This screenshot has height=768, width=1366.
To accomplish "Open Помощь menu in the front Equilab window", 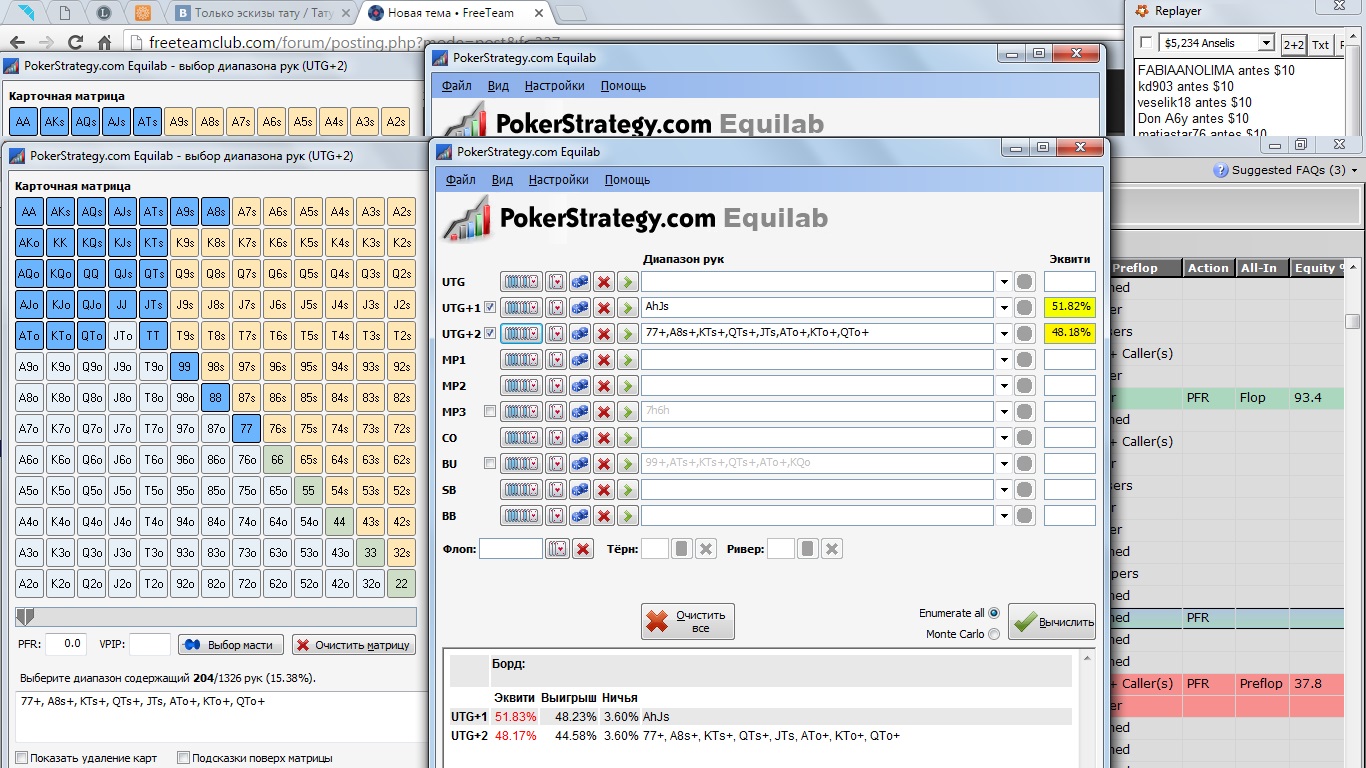I will tap(627, 180).
